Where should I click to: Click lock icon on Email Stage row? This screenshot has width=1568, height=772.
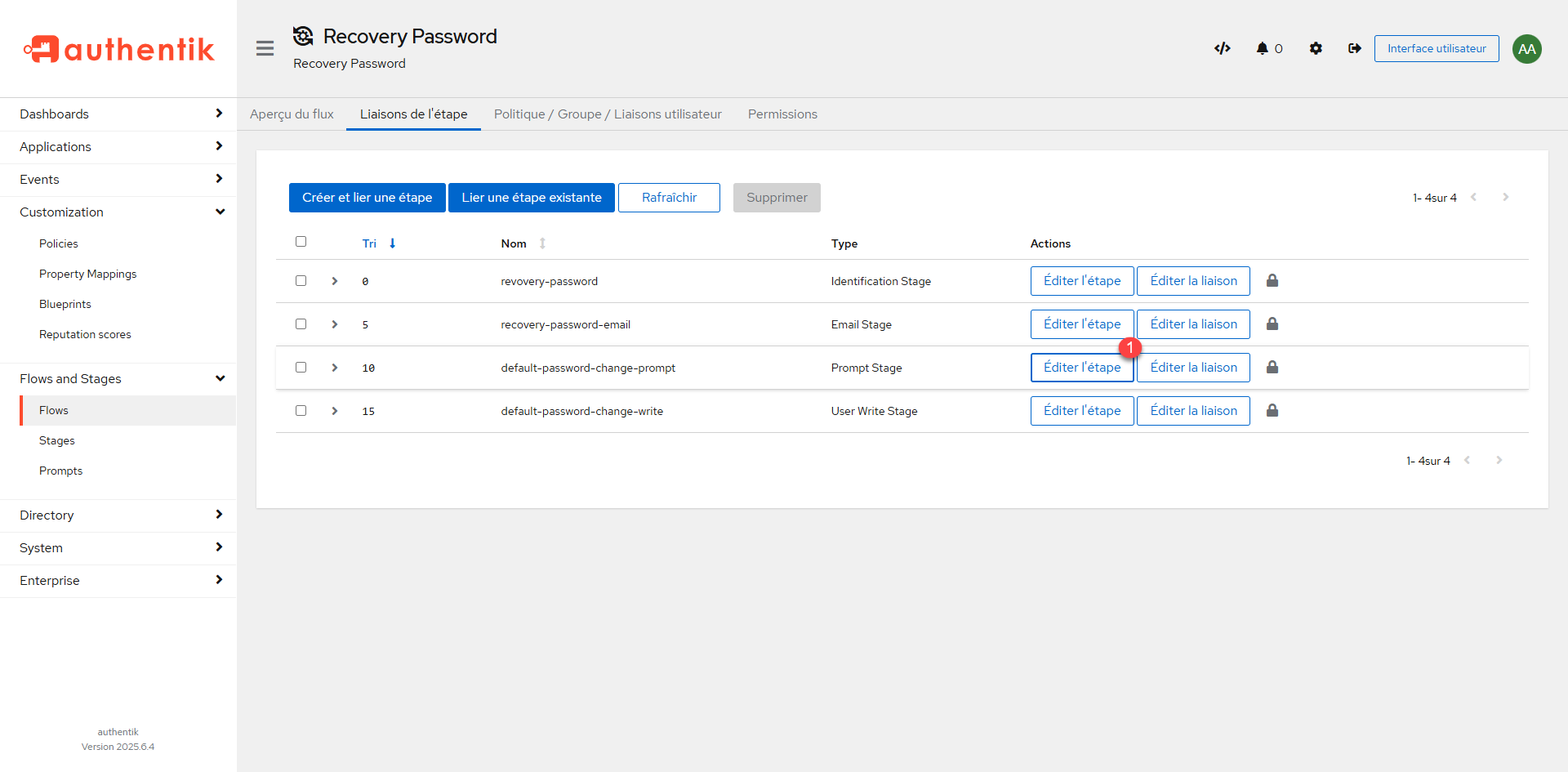tap(1272, 324)
